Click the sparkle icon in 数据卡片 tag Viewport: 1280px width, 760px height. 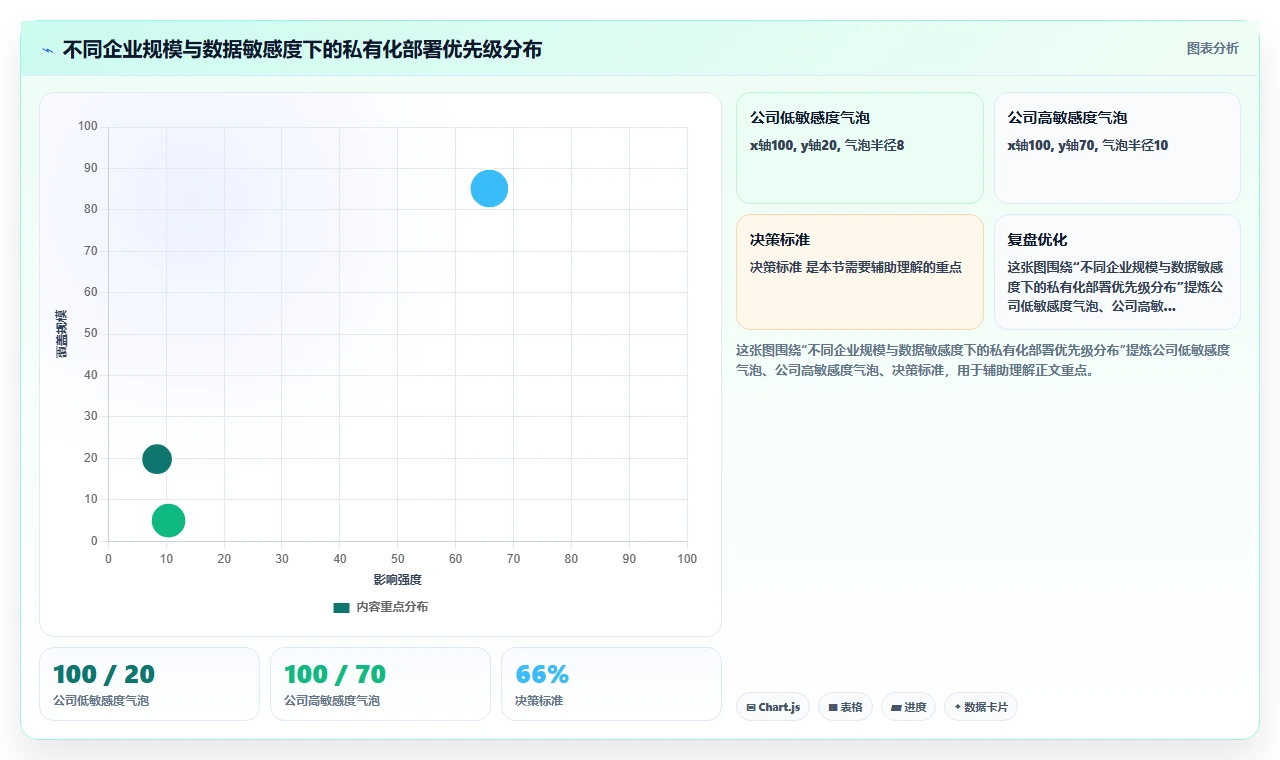click(957, 707)
